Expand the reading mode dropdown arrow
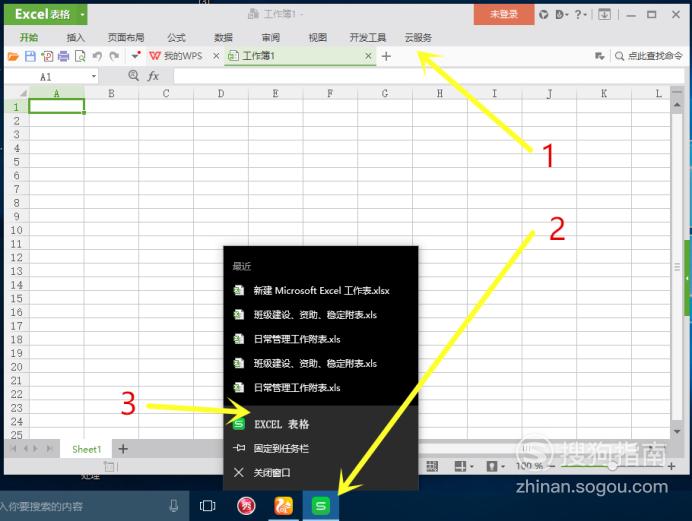692x521 pixels. point(503,466)
